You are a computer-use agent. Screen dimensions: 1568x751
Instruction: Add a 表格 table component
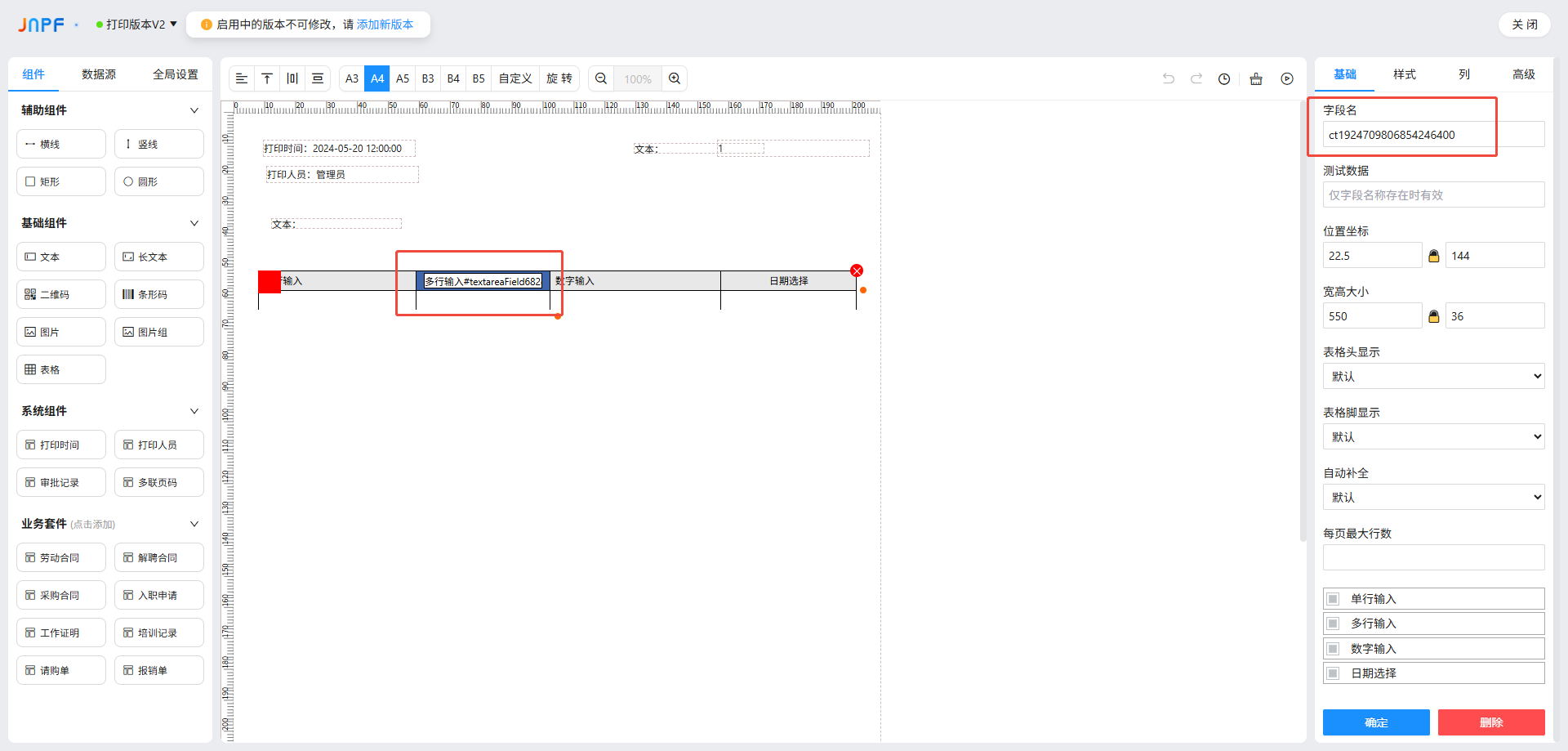tap(61, 369)
